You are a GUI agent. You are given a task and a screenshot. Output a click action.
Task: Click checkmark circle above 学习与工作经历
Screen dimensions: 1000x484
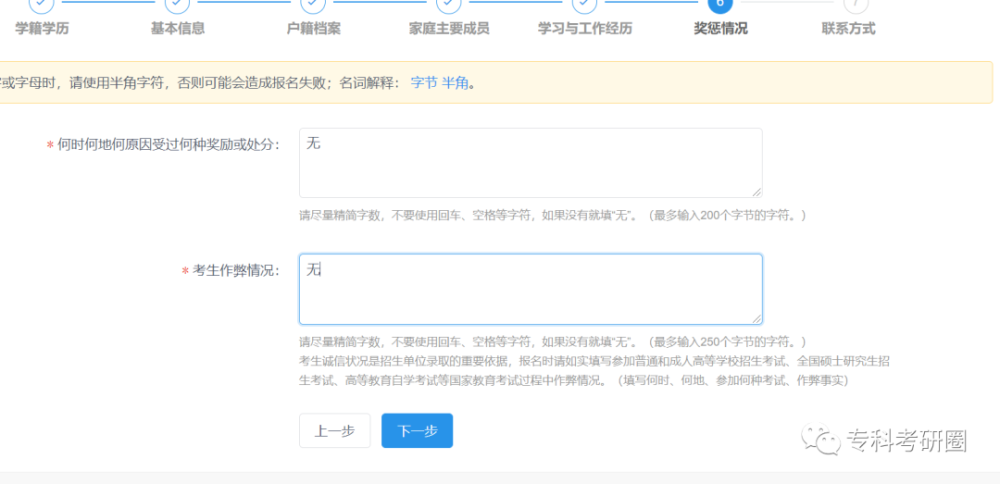click(x=585, y=4)
